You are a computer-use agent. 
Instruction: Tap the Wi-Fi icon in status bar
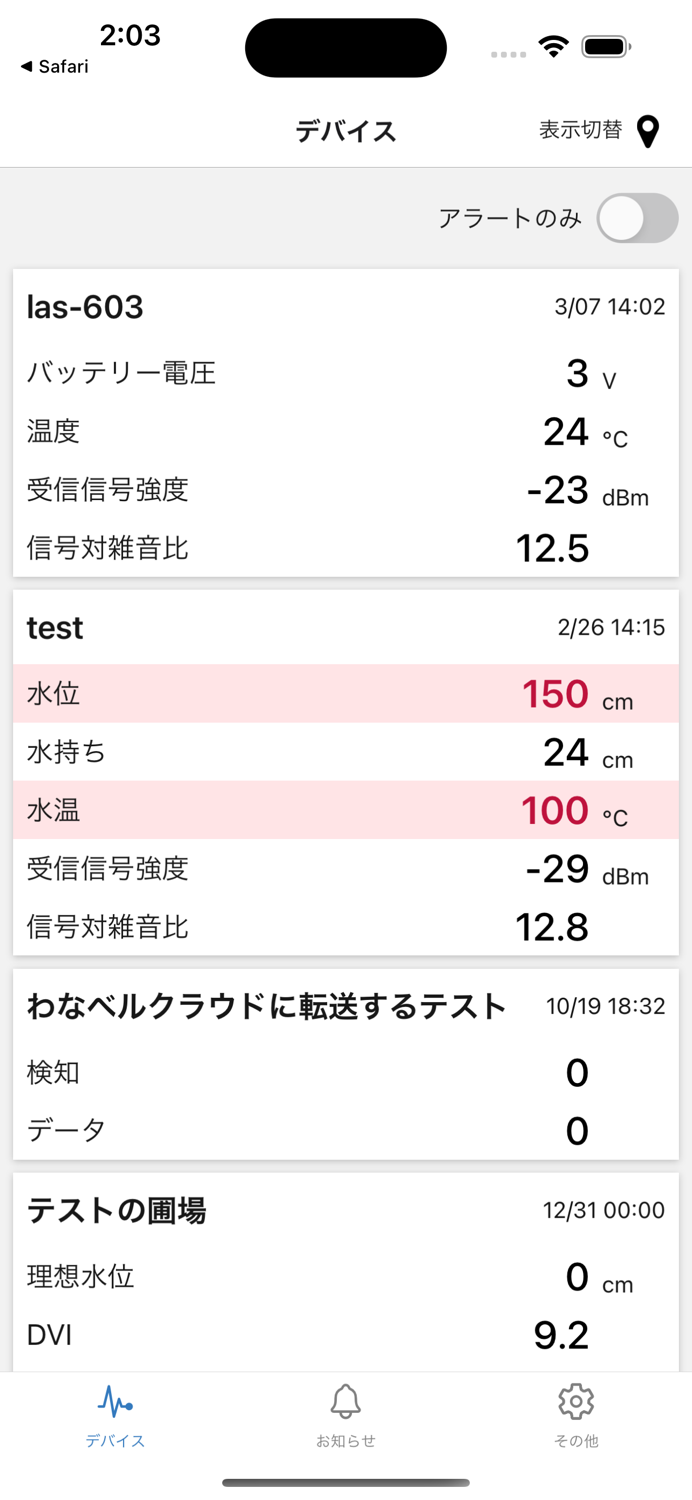552,45
